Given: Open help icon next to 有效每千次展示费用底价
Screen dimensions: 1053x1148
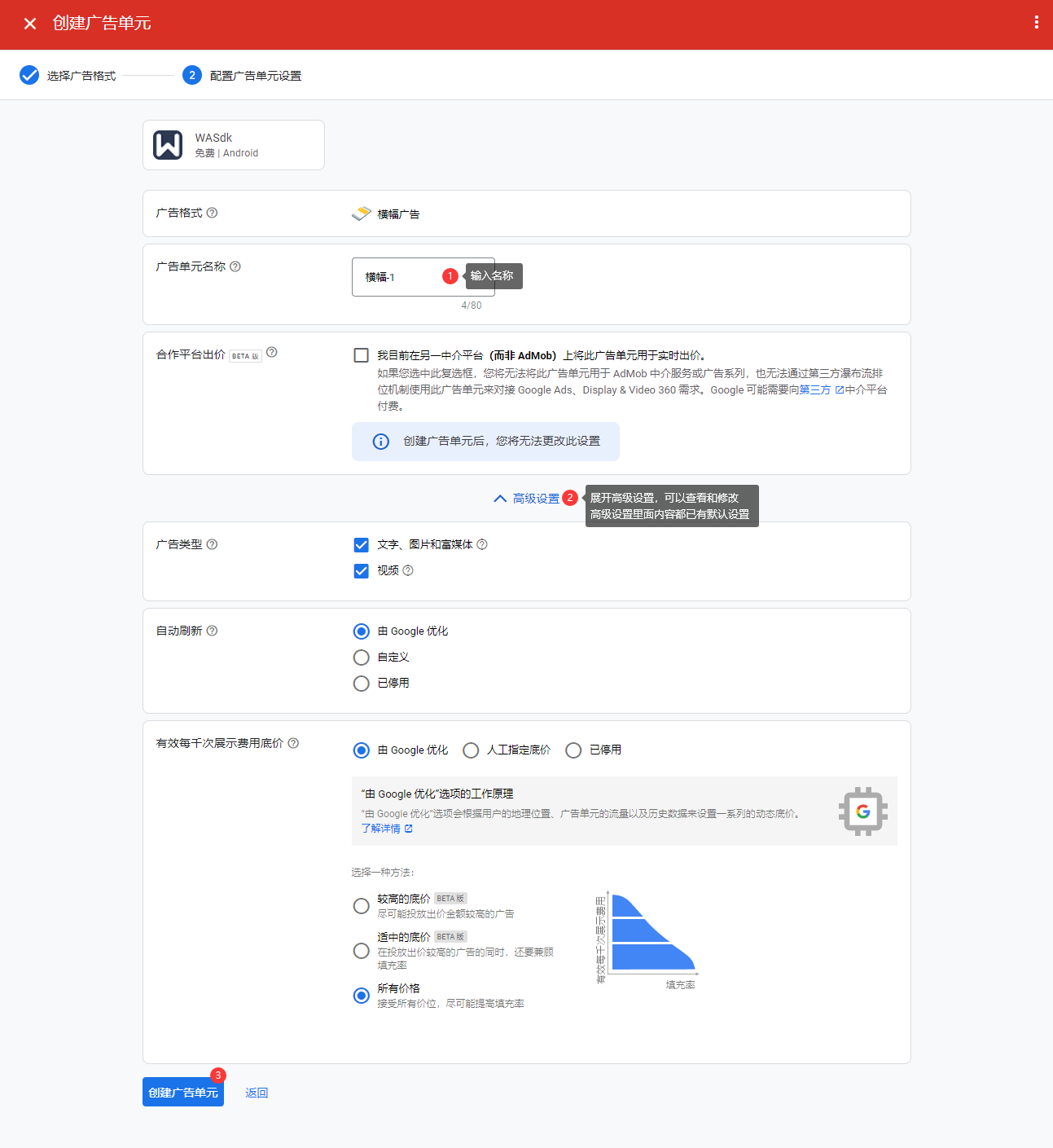Looking at the screenshot, I should (x=293, y=743).
